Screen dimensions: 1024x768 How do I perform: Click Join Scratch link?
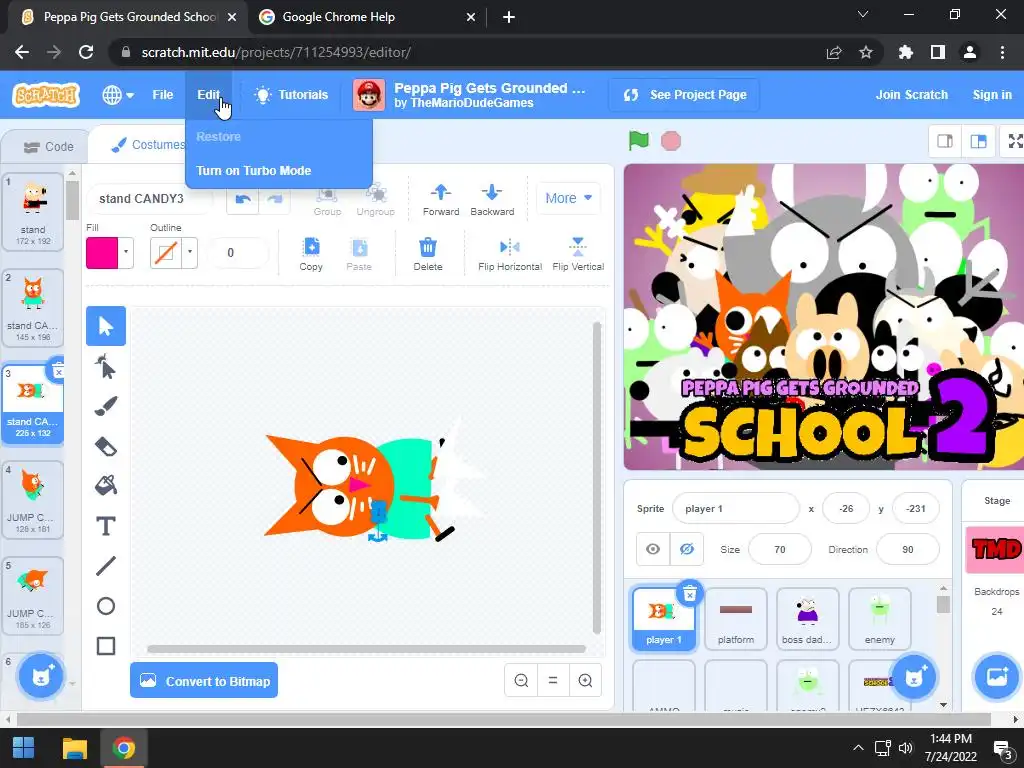(x=912, y=95)
